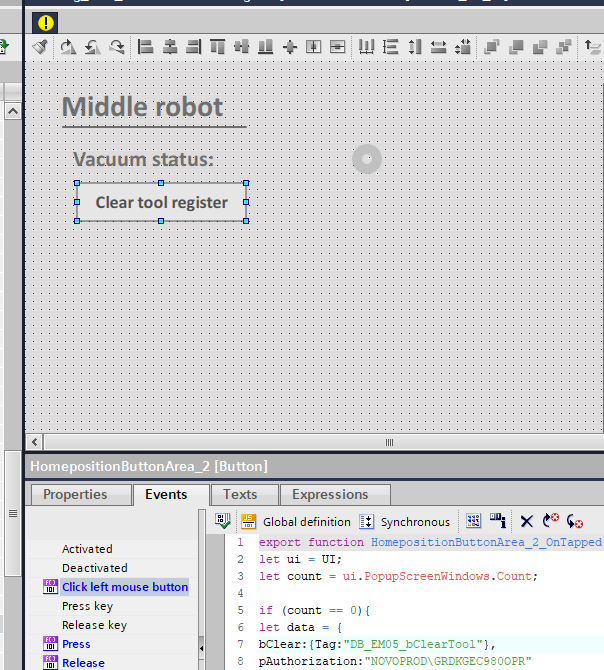Switch to the Events tab
Viewport: 604px width, 670px height.
[x=171, y=494]
